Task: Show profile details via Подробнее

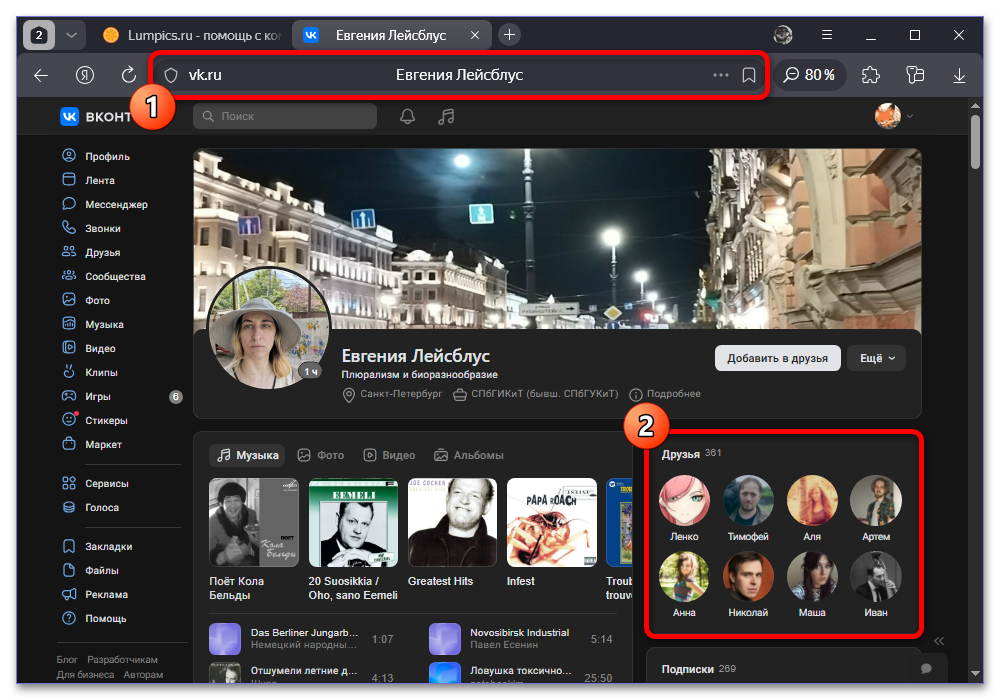Action: click(665, 394)
